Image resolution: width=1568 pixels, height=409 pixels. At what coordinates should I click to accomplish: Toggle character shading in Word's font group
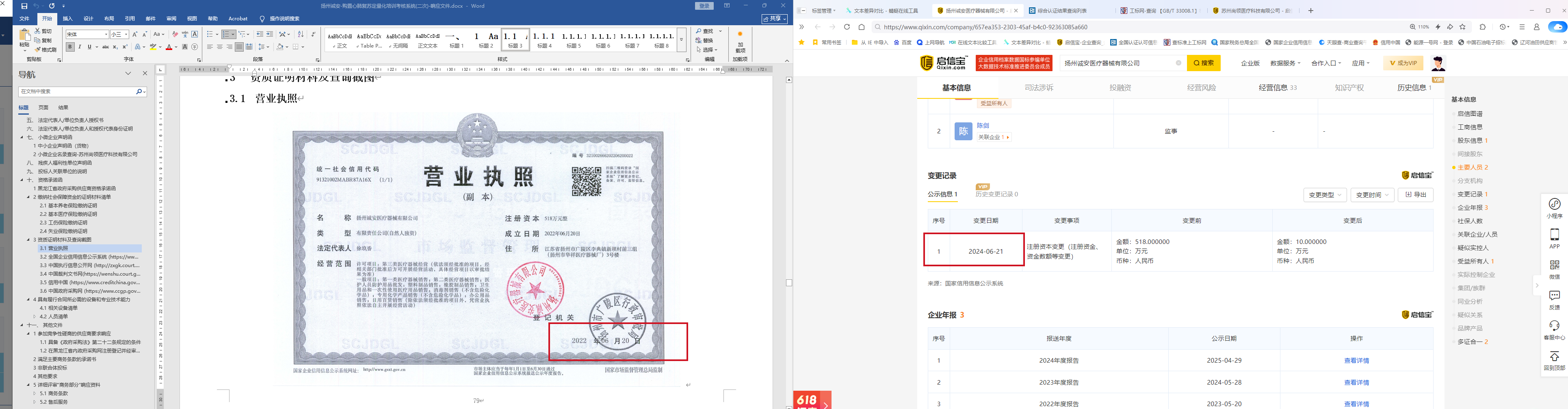tap(185, 47)
